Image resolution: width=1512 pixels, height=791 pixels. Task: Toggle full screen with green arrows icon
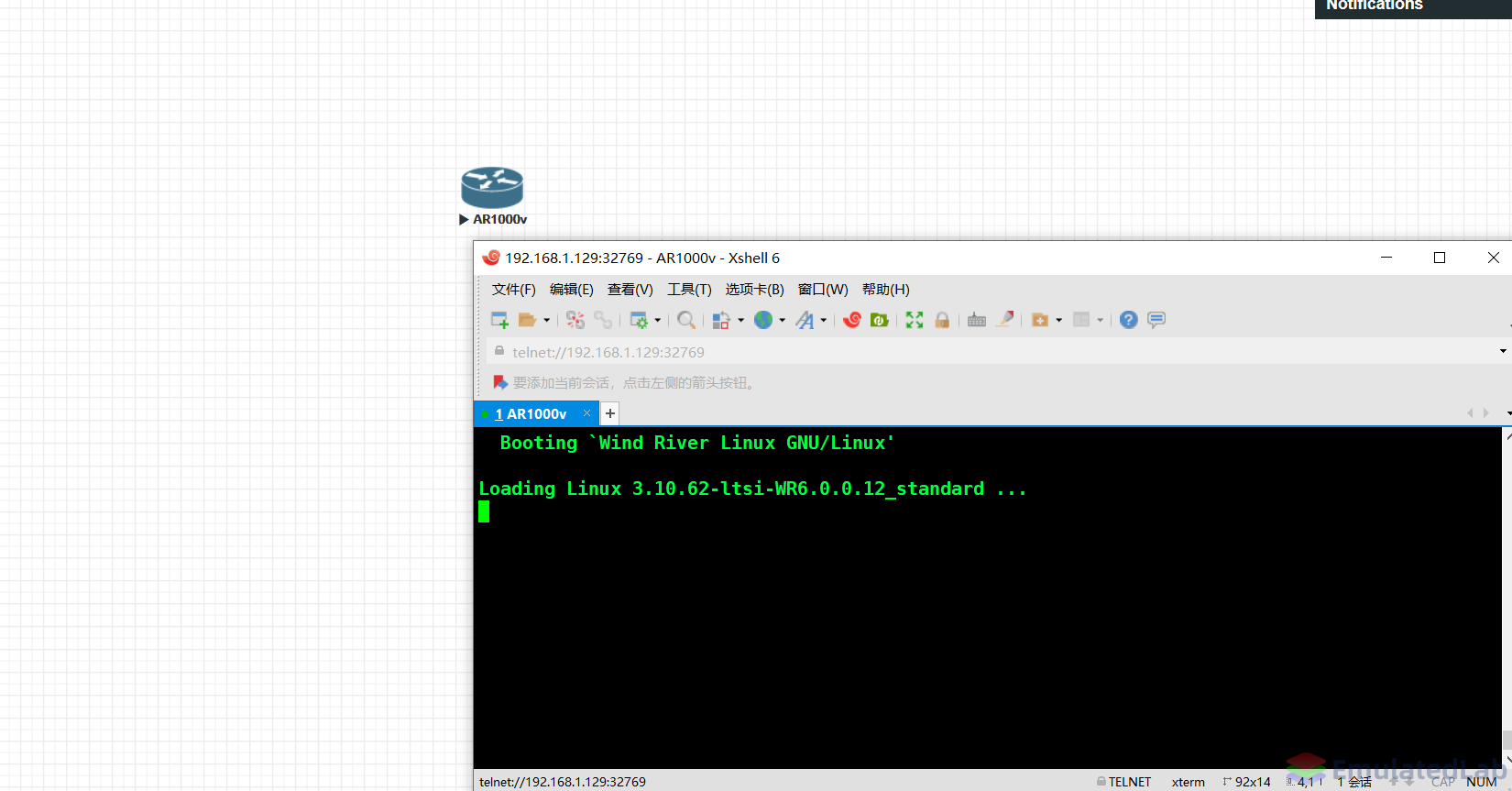point(915,320)
